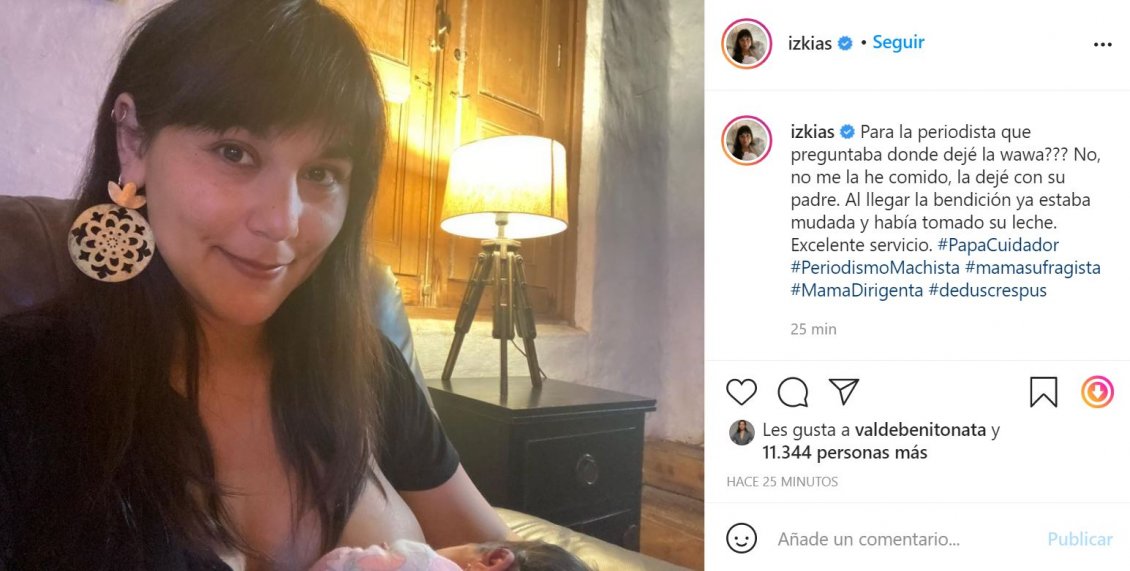Open the #mamasufragista hashtag
This screenshot has height=571, width=1130.
(1033, 268)
